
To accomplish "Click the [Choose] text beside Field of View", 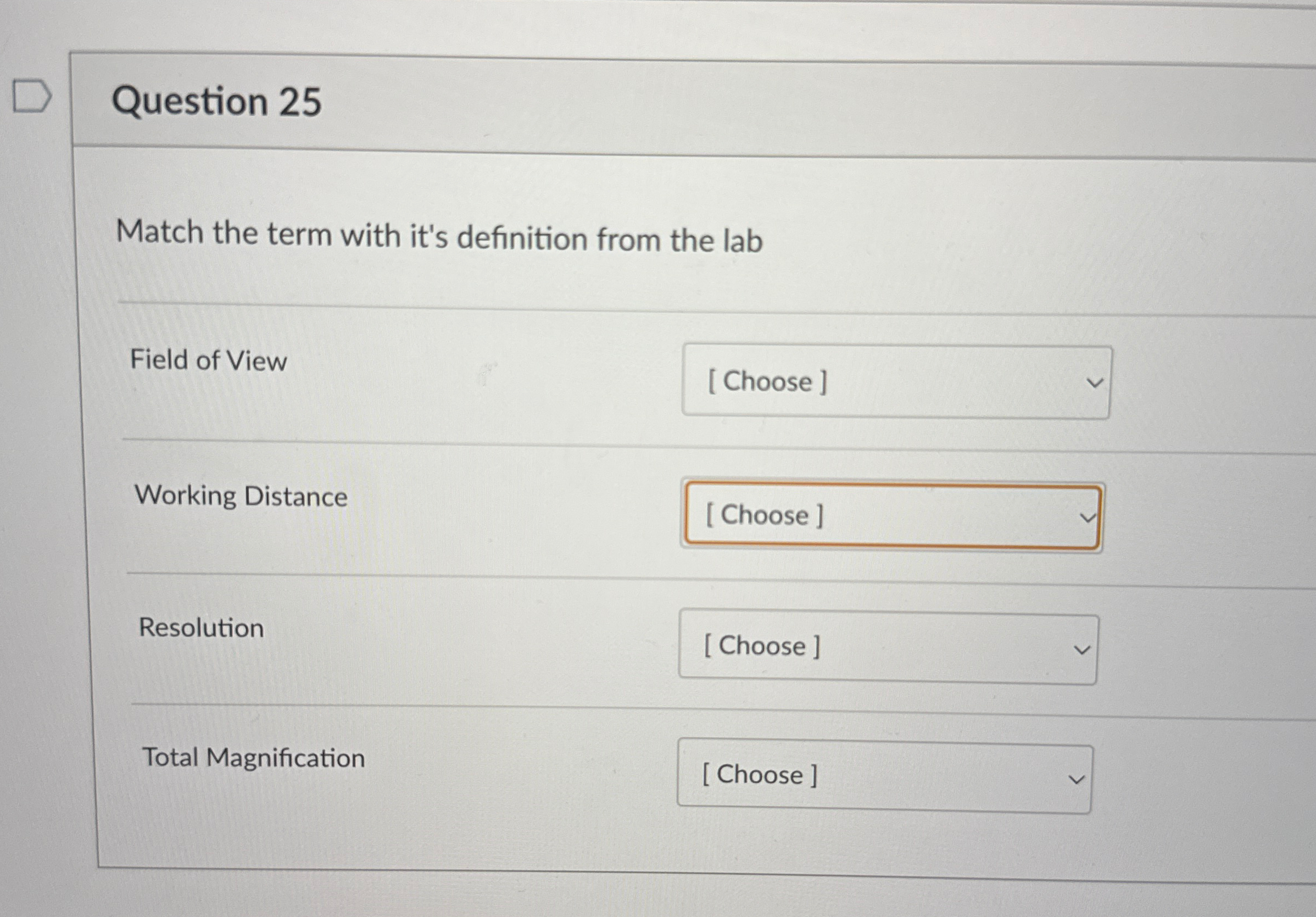I will click(x=766, y=382).
